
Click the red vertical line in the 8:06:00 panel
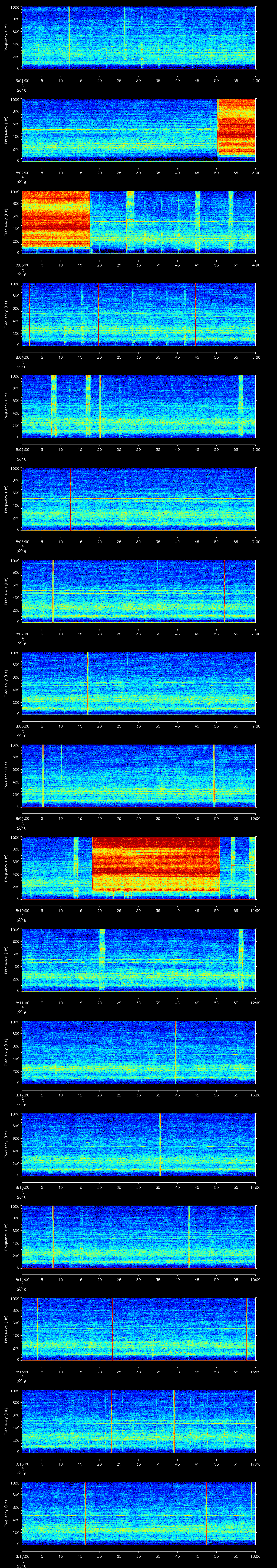coord(71,499)
